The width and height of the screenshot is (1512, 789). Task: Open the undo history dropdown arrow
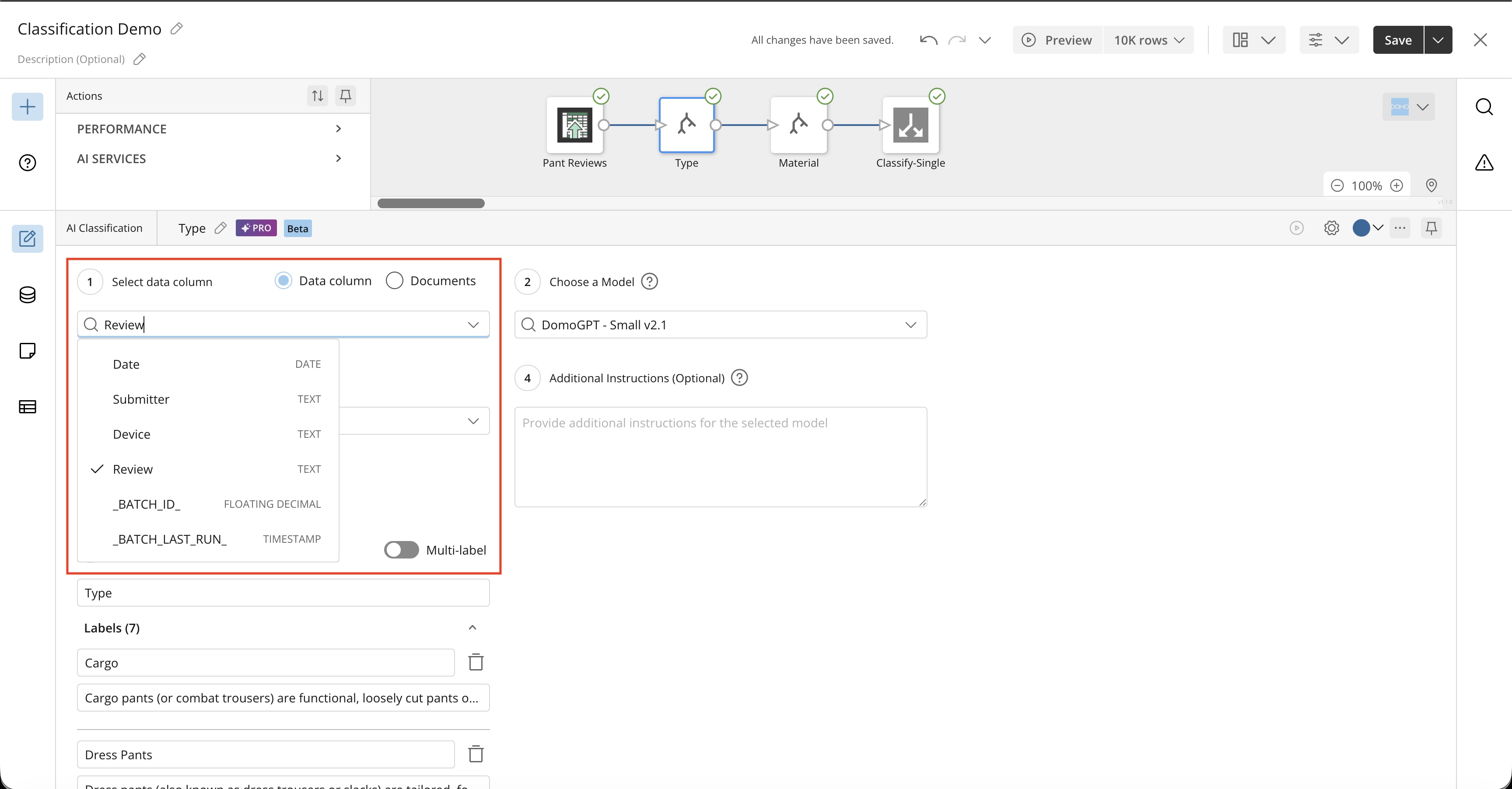point(985,40)
